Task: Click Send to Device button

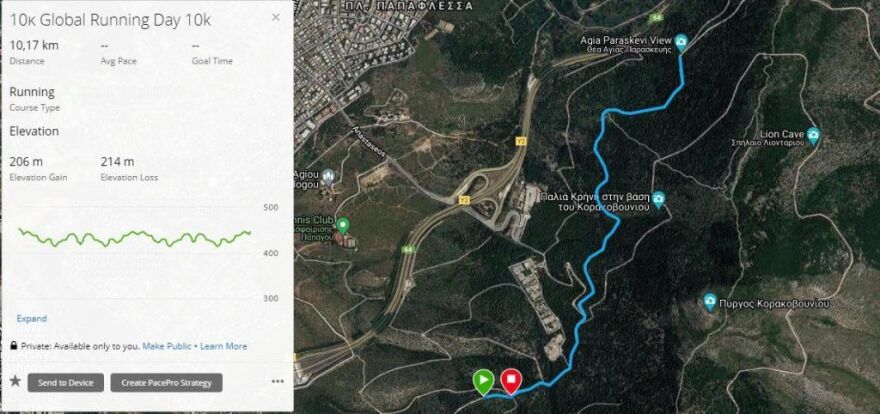Action: 66,383
